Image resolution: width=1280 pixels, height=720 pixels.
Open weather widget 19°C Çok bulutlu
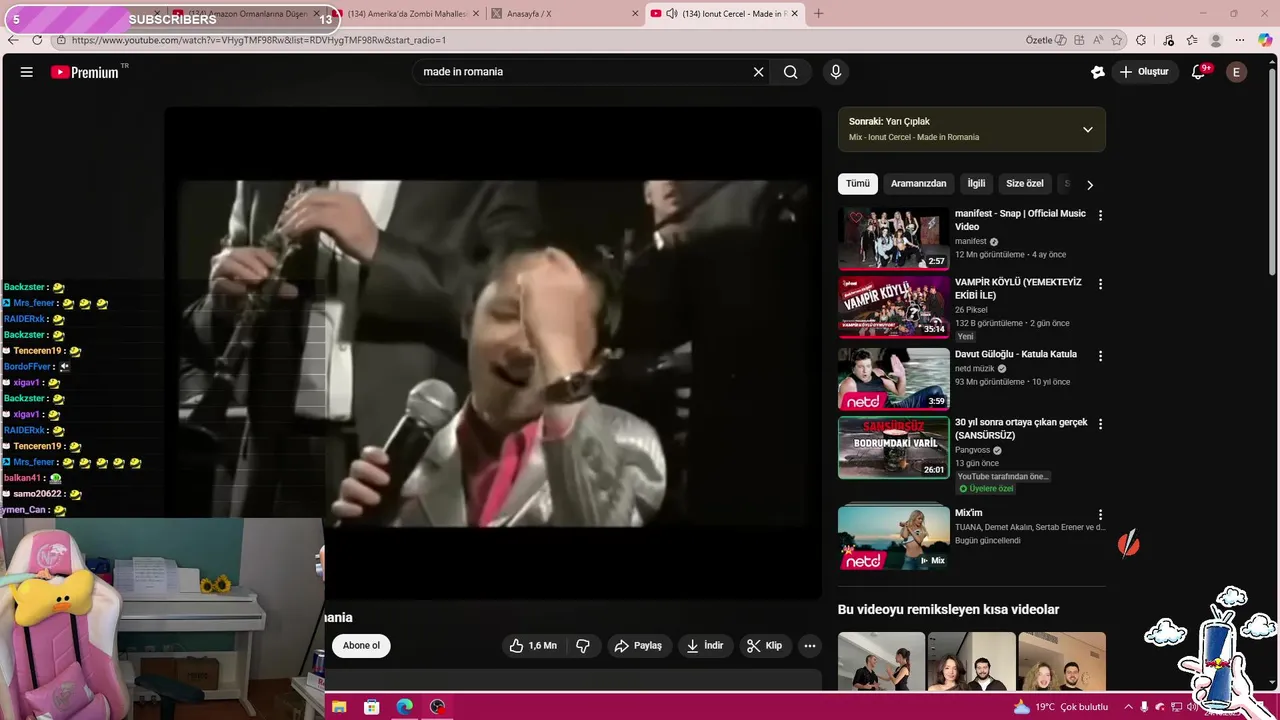(x=1060, y=707)
